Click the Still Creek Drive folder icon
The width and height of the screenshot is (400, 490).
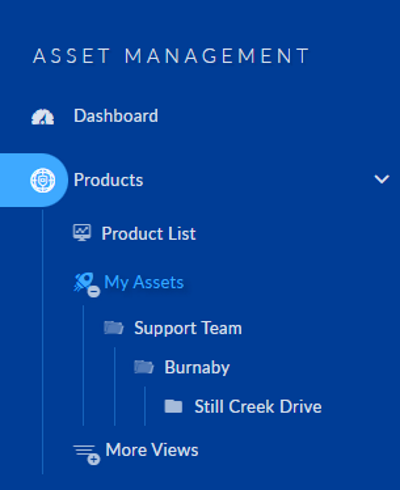[x=173, y=406]
